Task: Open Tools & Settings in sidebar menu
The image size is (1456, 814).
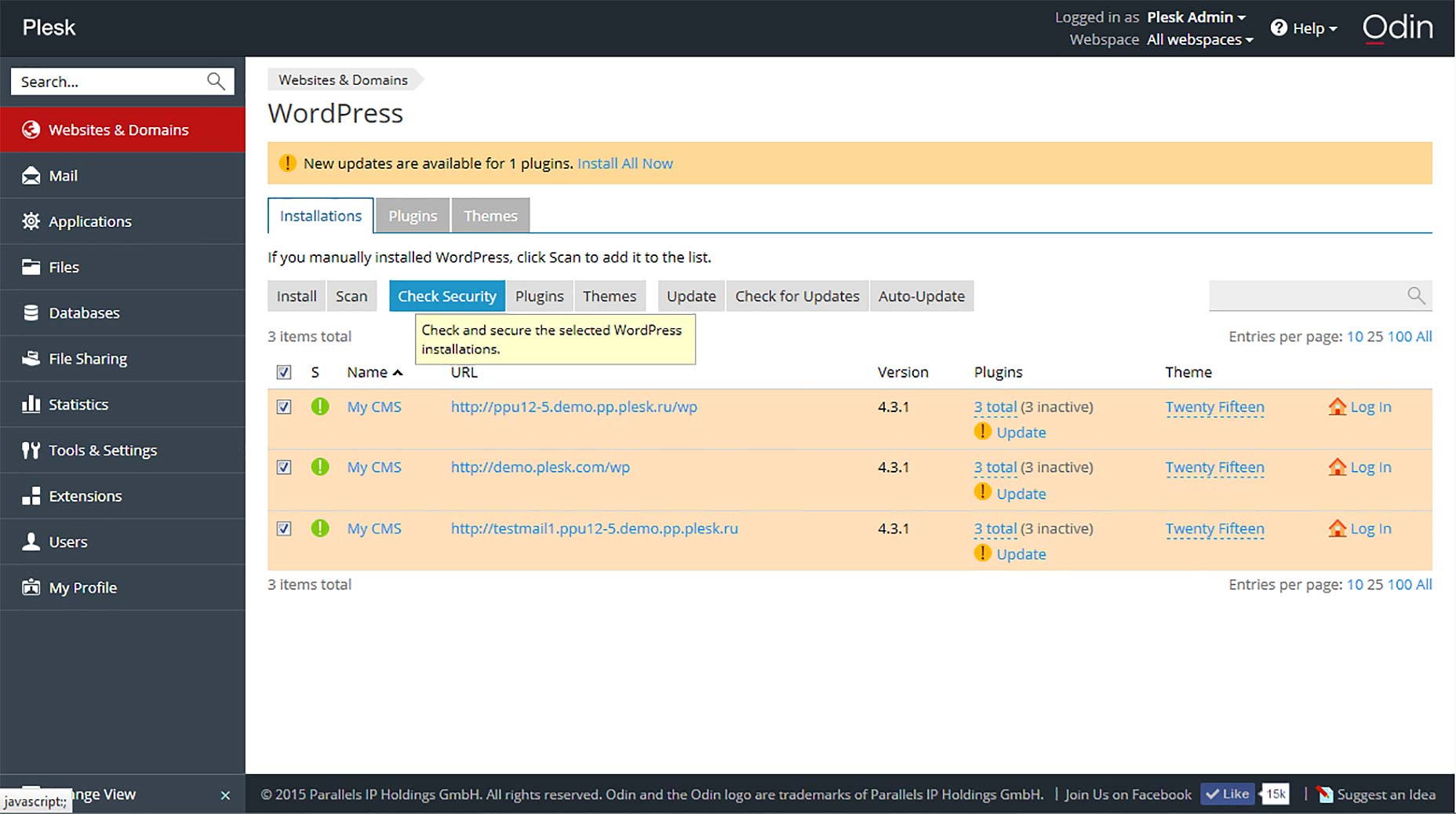Action: point(122,450)
